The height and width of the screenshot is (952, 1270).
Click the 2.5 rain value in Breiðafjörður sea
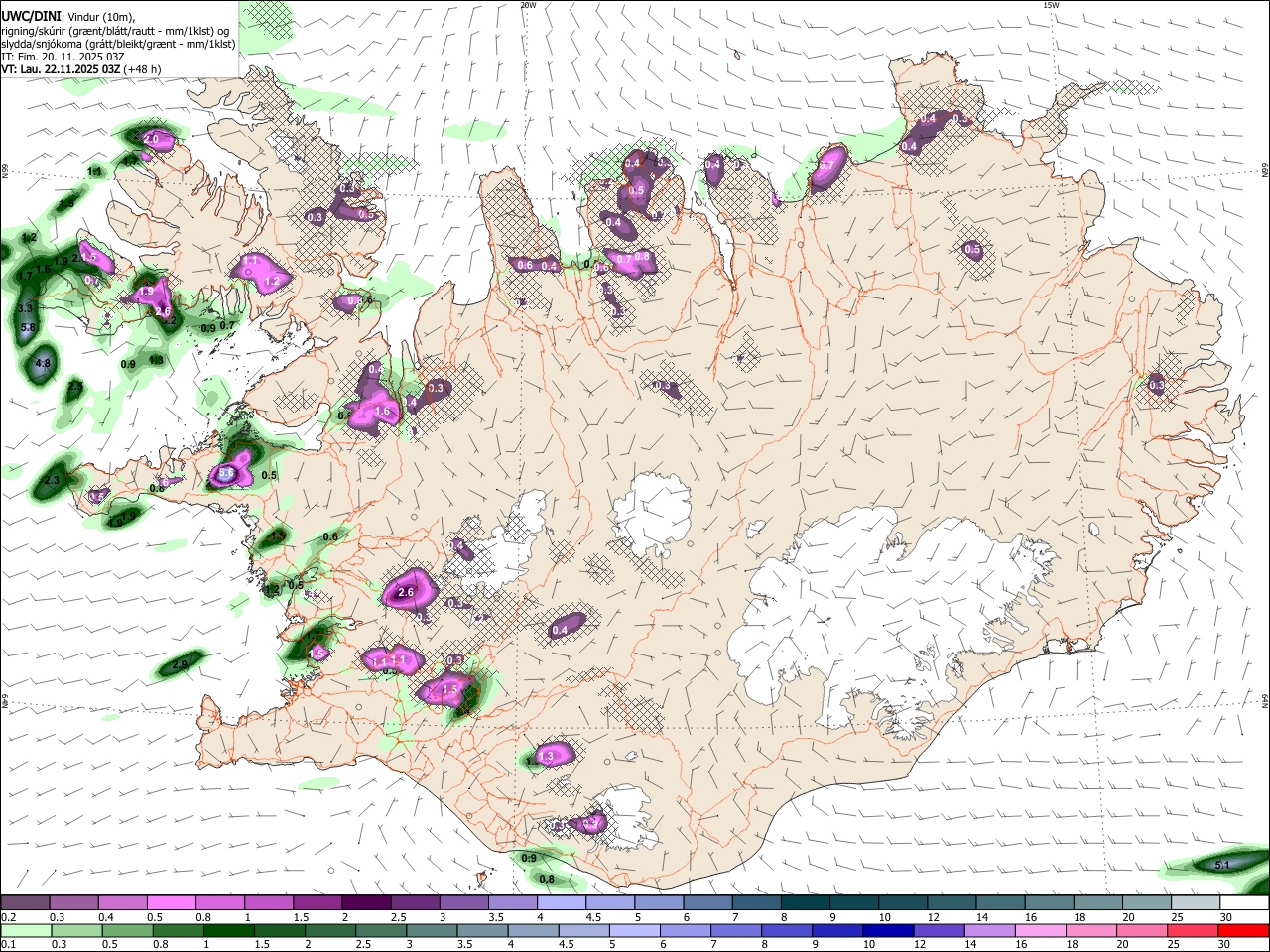point(75,387)
